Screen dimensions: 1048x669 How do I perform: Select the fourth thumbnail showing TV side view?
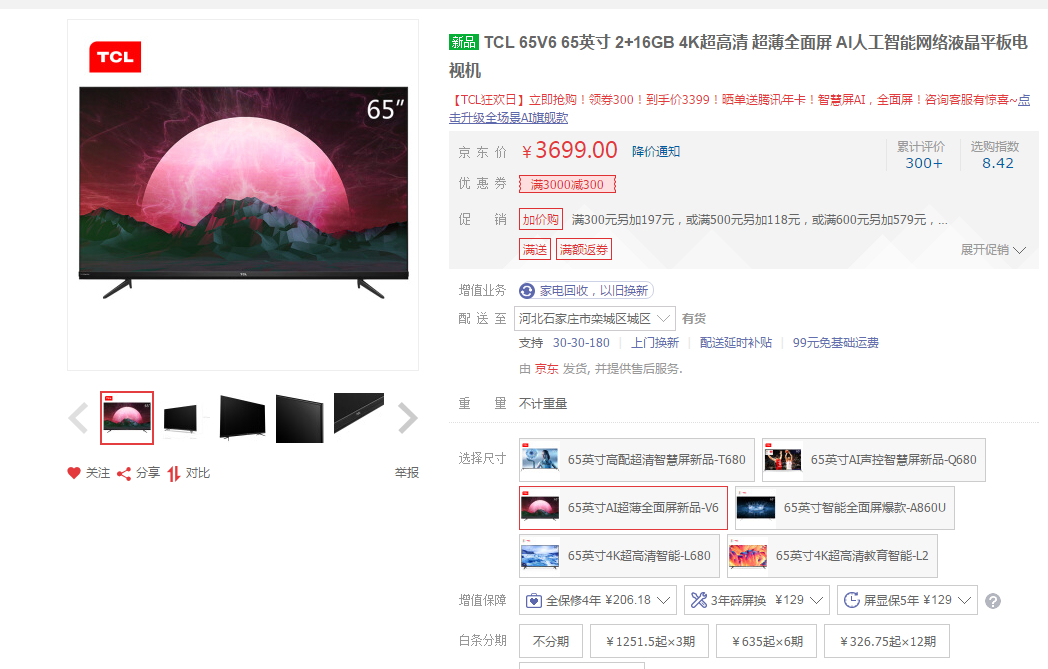point(299,418)
